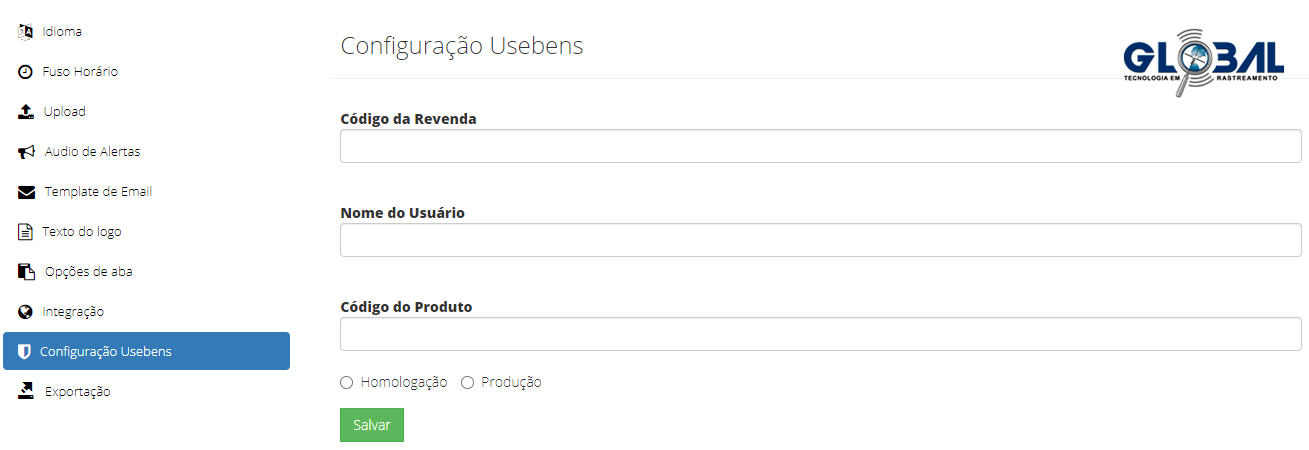Click the Integração globe icon

pyautogui.click(x=26, y=312)
